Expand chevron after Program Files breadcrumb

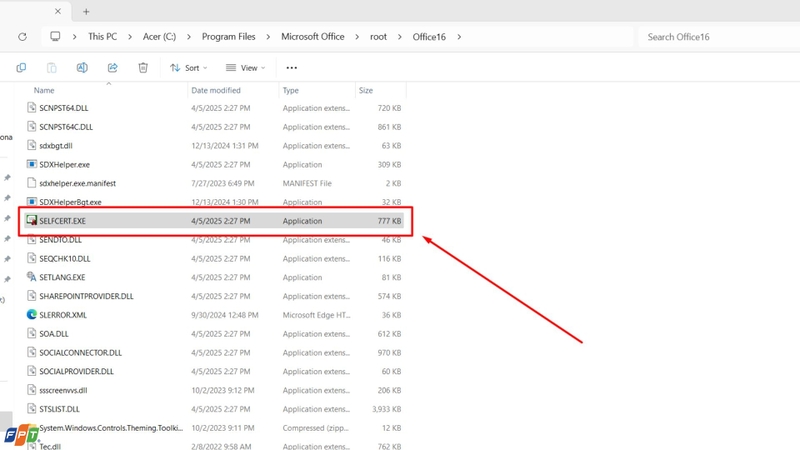point(268,37)
